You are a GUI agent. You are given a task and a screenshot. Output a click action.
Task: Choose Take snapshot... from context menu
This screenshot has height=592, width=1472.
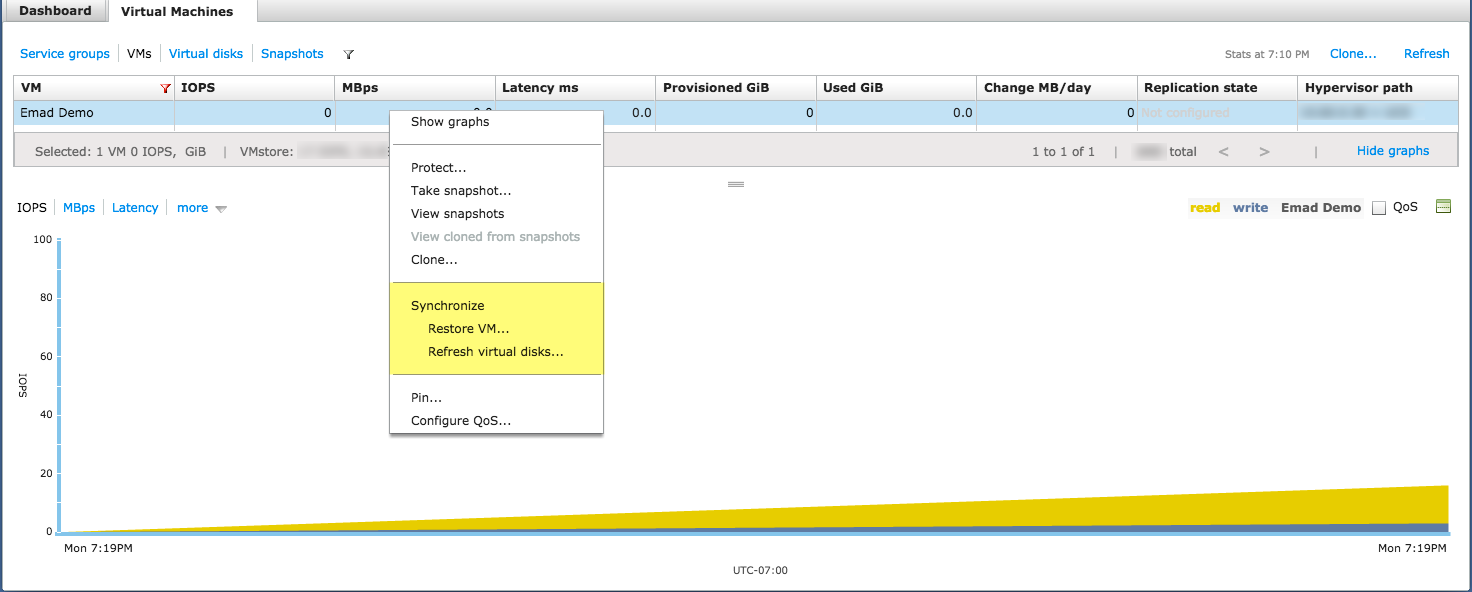460,191
